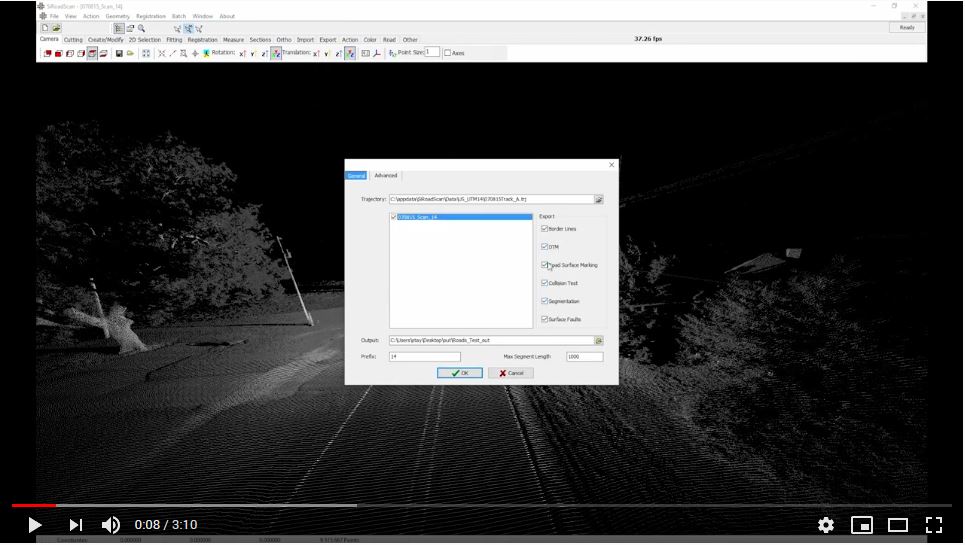The image size is (965, 545).
Task: Switch to the Advanced tab
Action: pyautogui.click(x=386, y=176)
